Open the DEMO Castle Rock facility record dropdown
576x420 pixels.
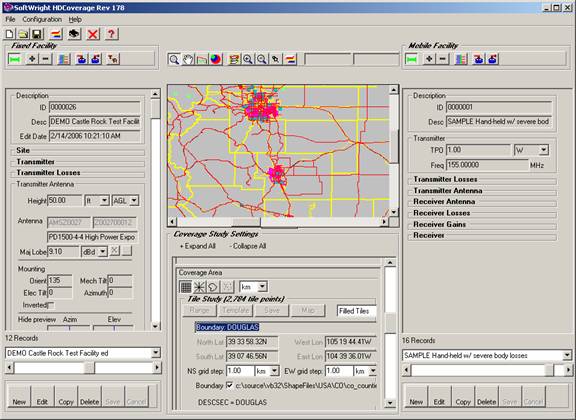(156, 353)
